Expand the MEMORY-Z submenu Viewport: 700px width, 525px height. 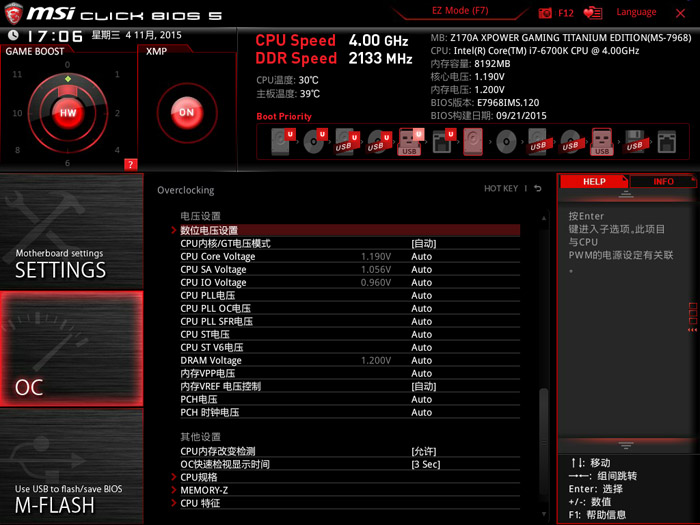pyautogui.click(x=204, y=490)
